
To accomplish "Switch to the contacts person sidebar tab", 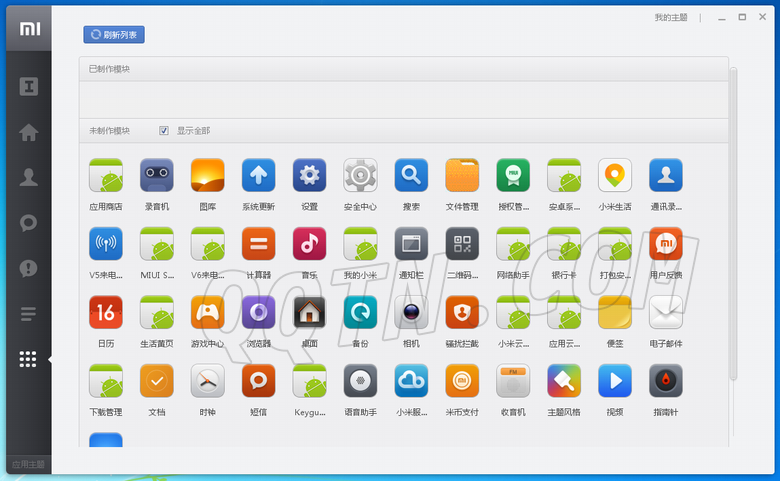I will coord(28,177).
